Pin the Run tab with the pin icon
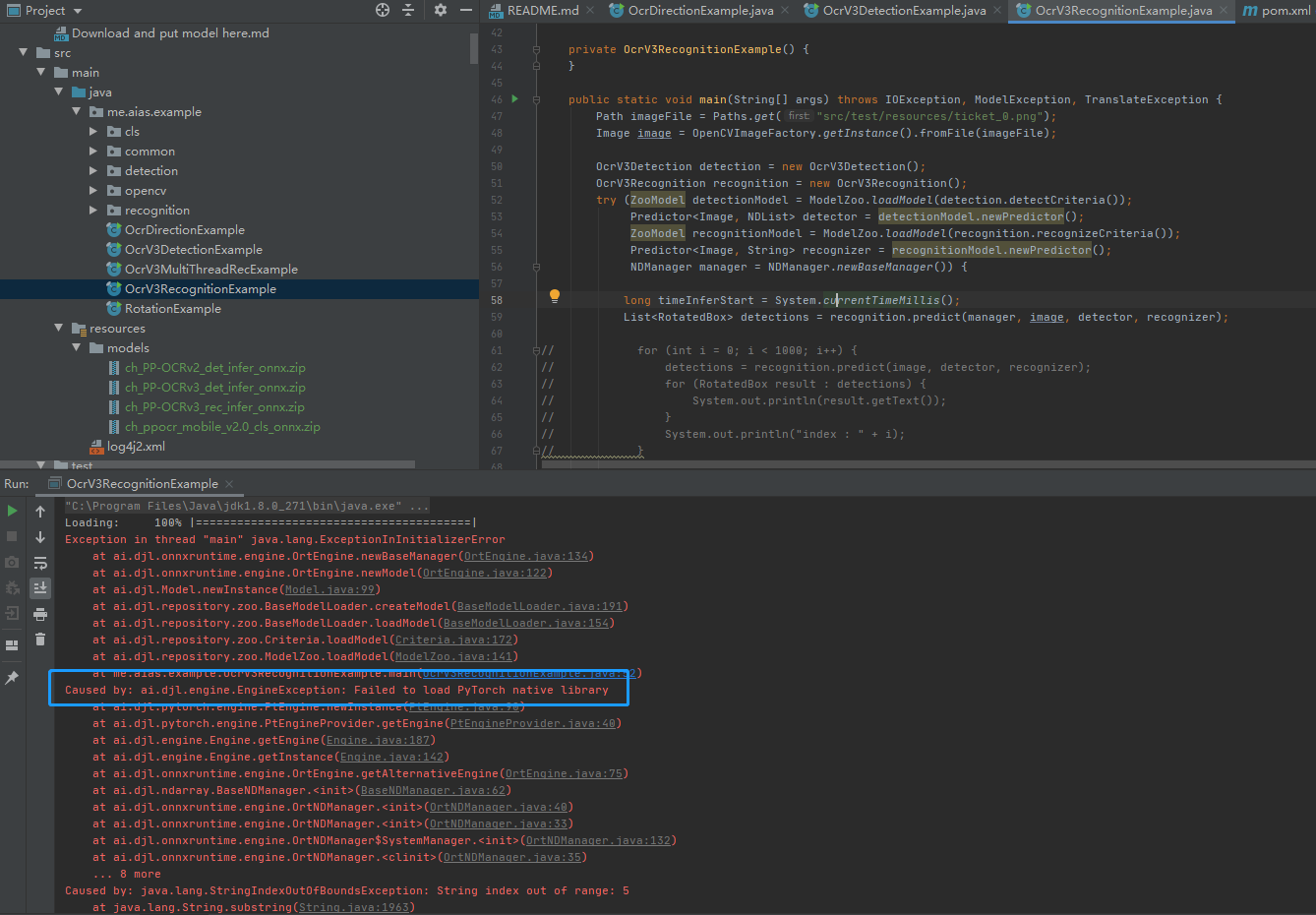Screen dimensions: 1316x915 [x=12, y=678]
